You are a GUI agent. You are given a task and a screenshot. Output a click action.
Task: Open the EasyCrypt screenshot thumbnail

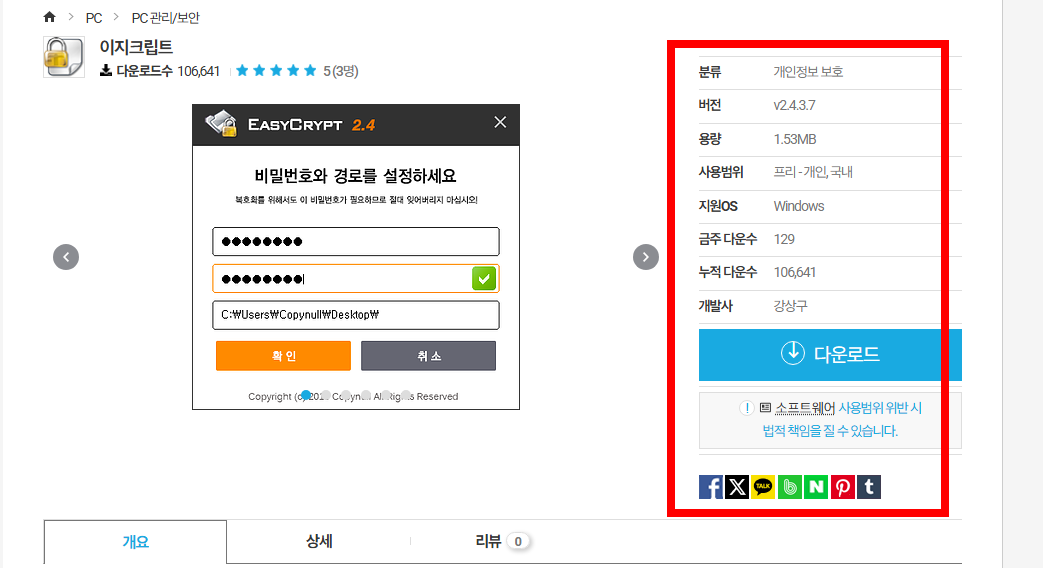(356, 257)
